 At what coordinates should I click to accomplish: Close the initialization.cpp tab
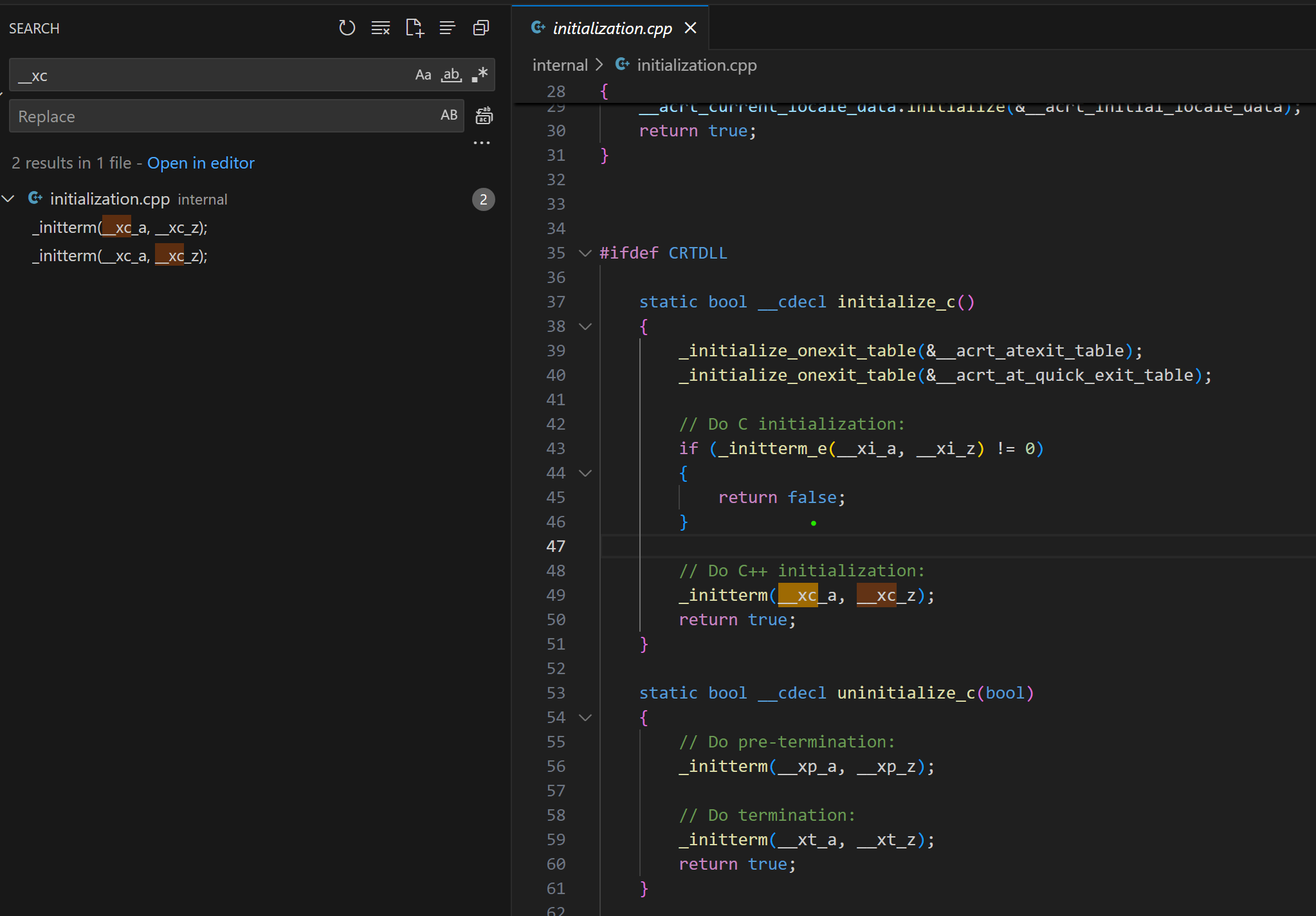click(x=690, y=28)
